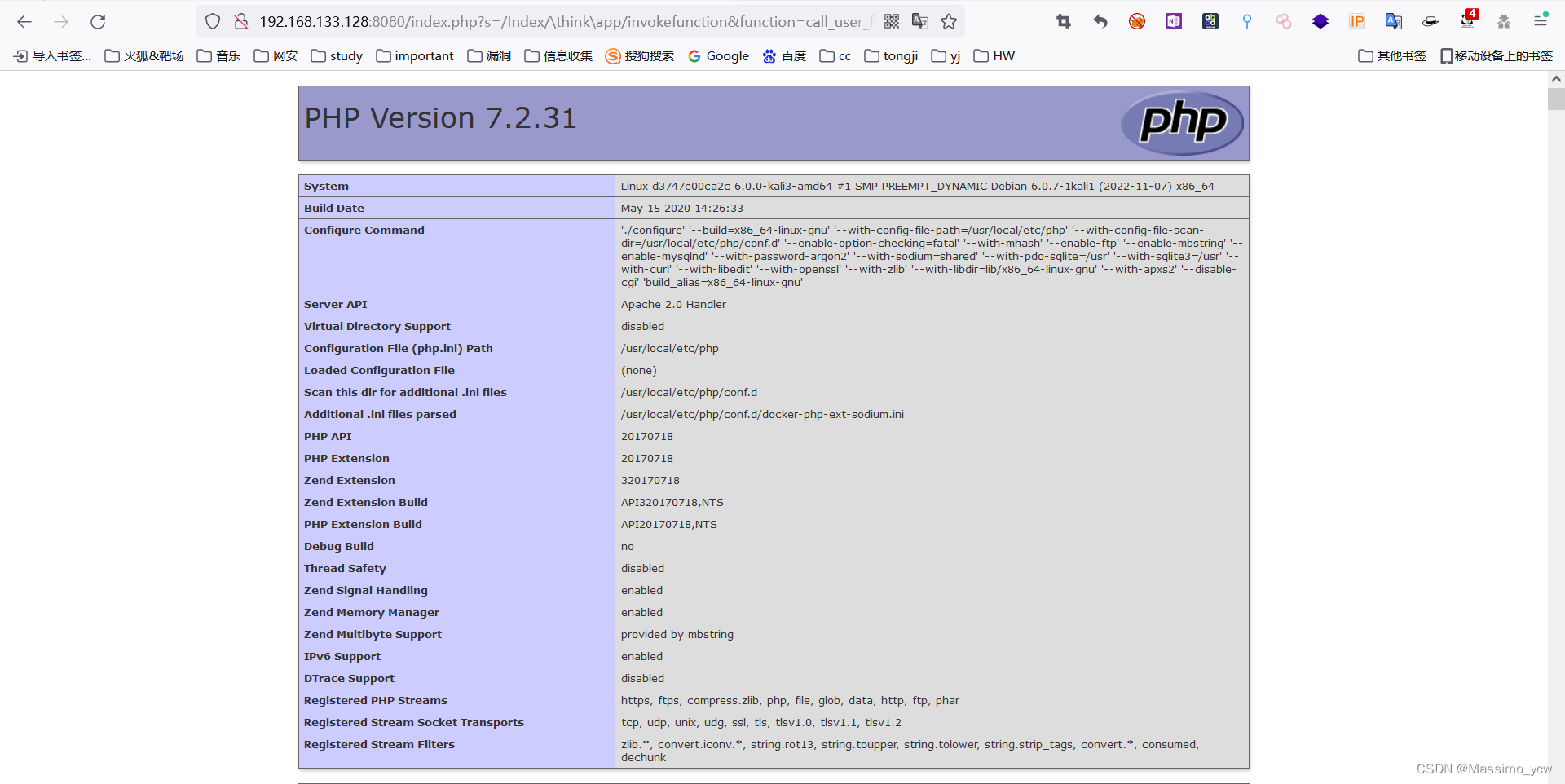The height and width of the screenshot is (784, 1565).
Task: Click the blue pin extension icon
Action: tap(1247, 22)
